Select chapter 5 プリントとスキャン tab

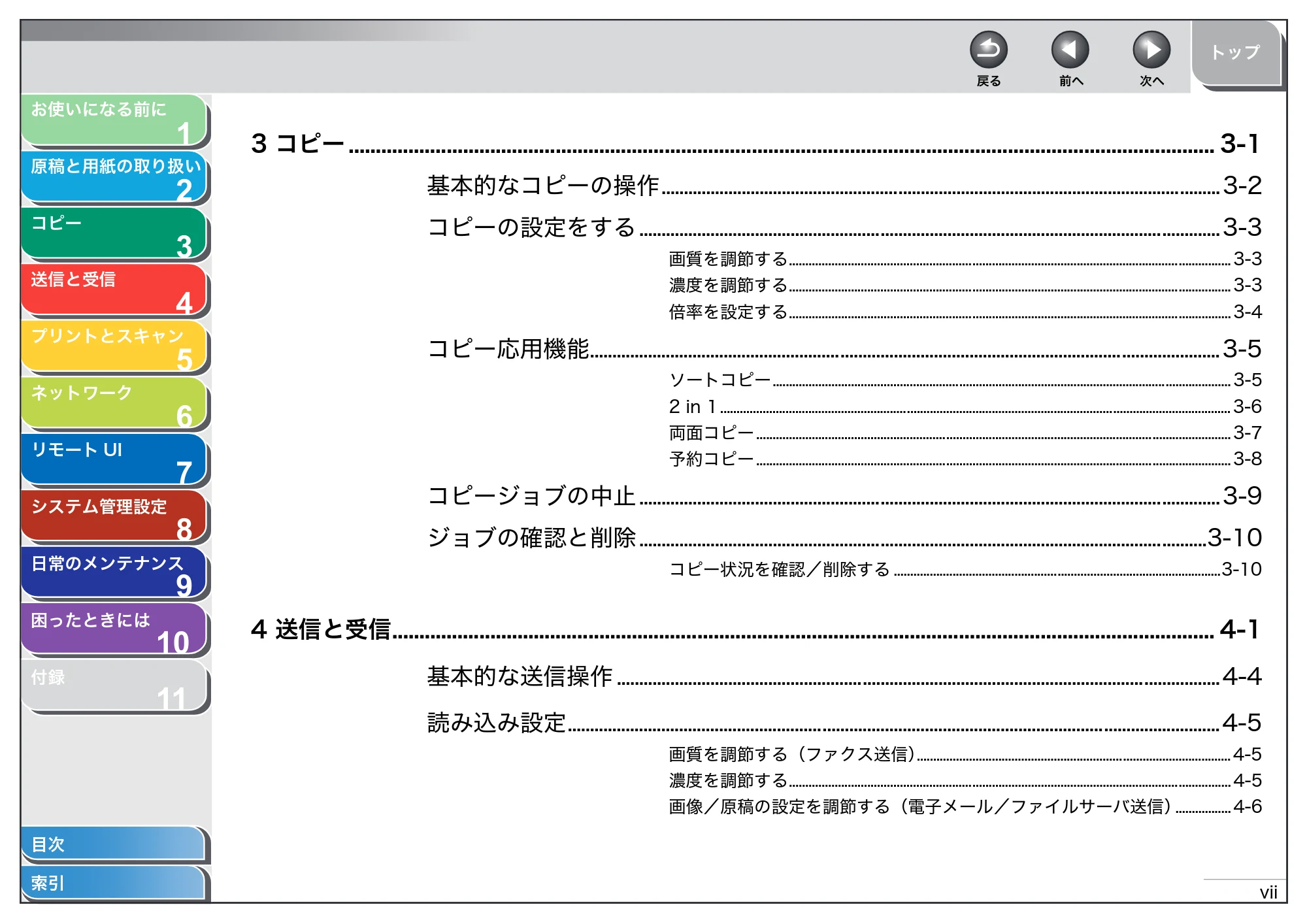[x=114, y=347]
